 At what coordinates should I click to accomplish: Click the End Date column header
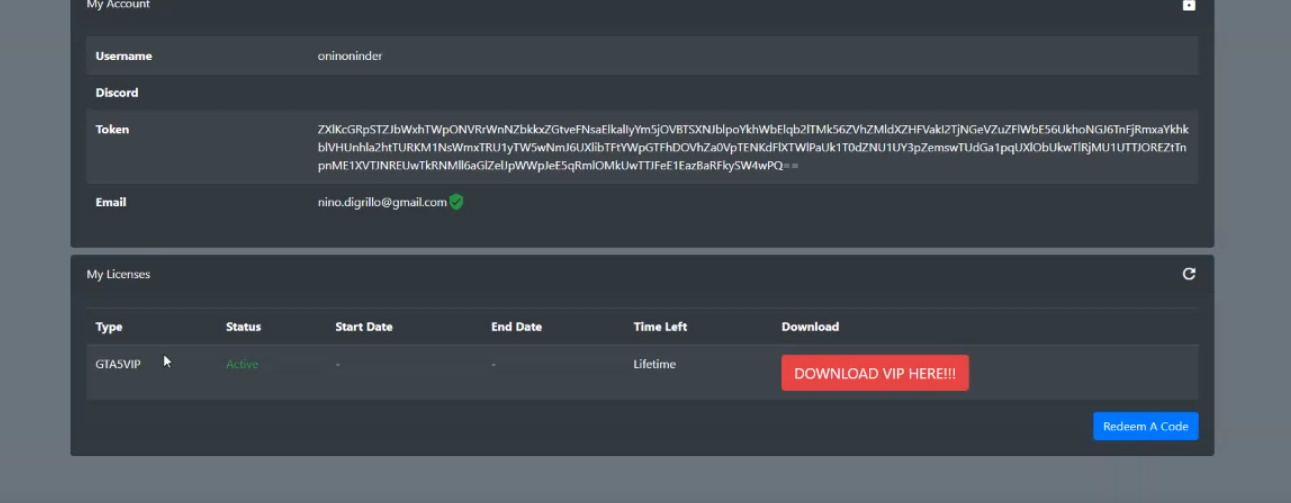coord(516,327)
